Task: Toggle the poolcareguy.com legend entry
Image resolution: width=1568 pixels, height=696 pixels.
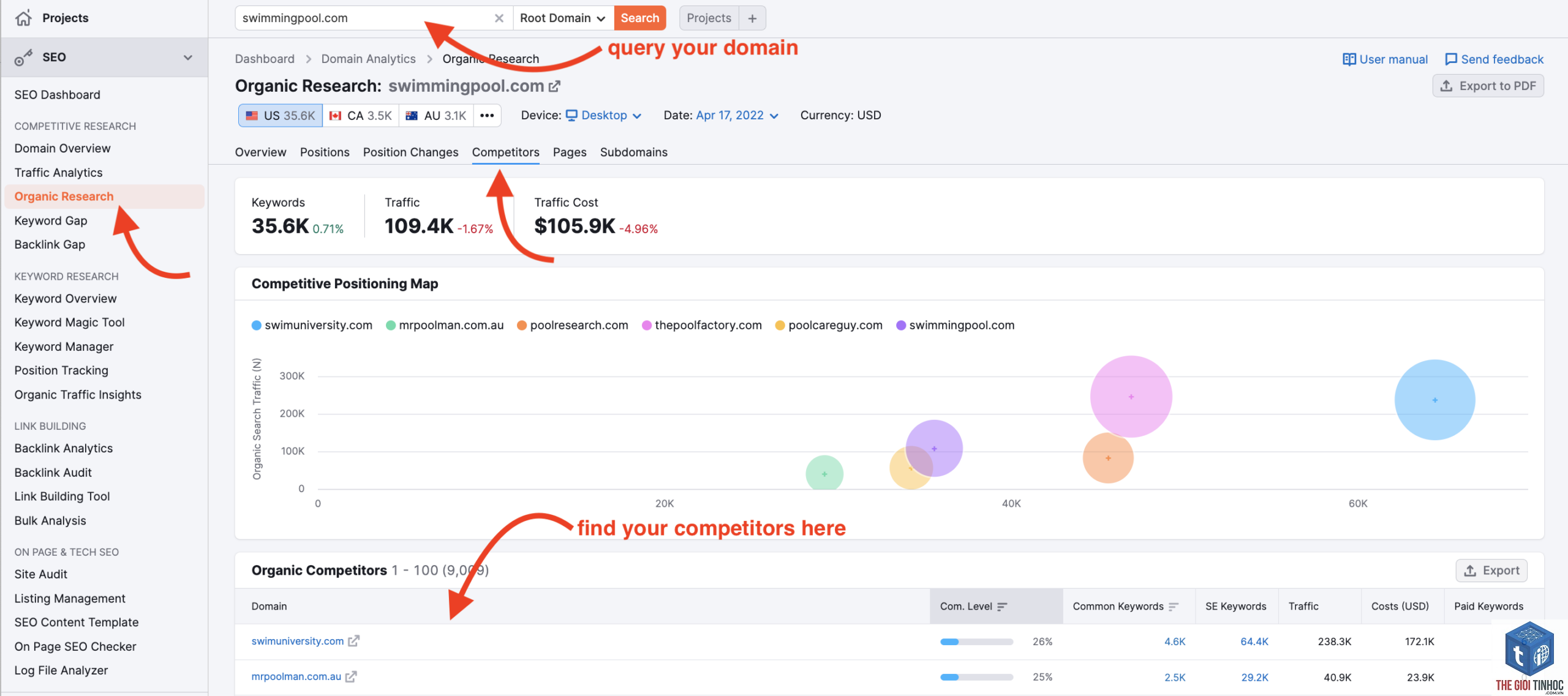Action: pos(829,326)
